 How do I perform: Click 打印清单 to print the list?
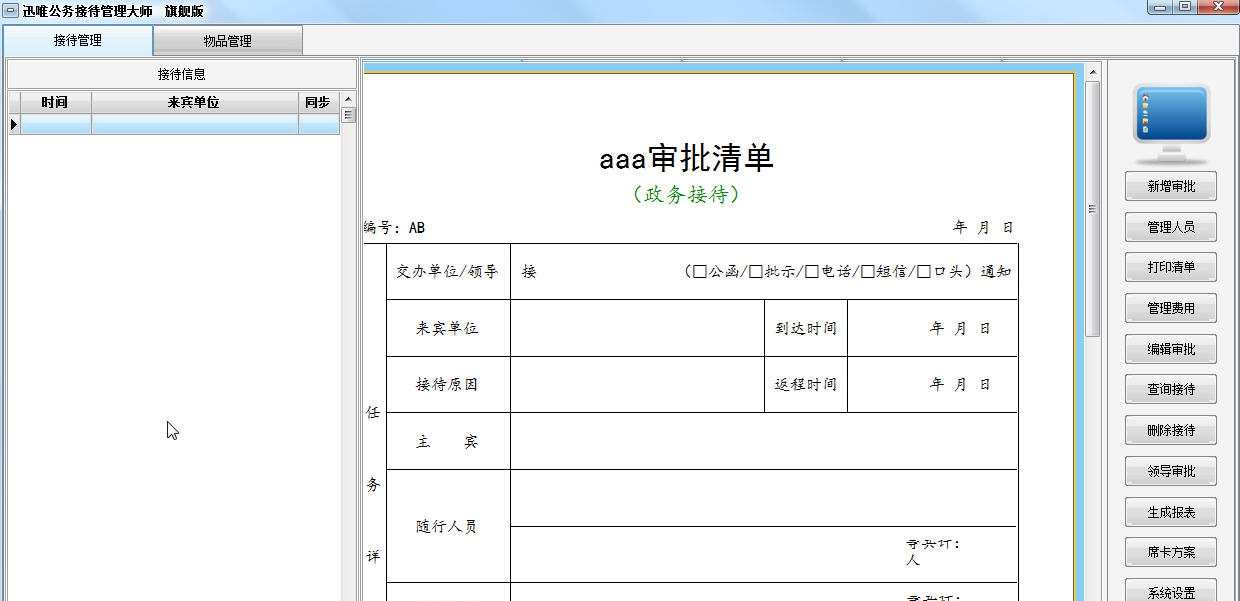[1170, 267]
